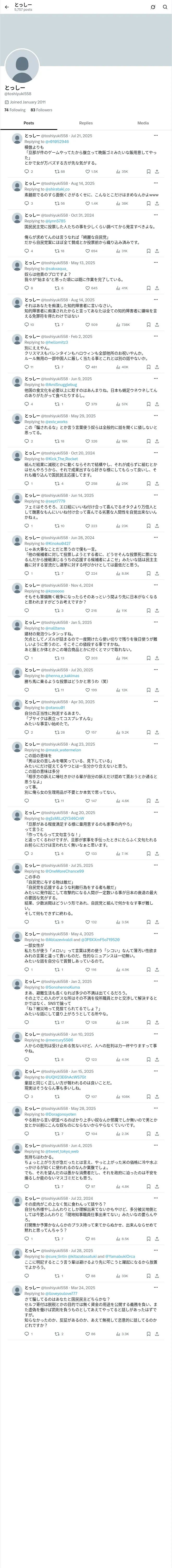
Task: Repost the Jul 21, 2025 post
Action: click(60, 172)
